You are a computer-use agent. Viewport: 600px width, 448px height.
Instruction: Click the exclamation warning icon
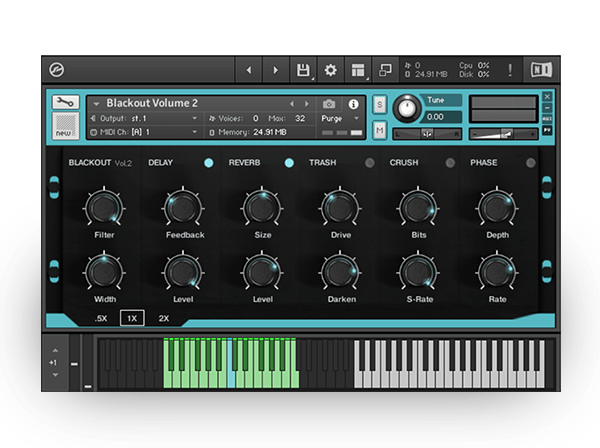click(510, 70)
